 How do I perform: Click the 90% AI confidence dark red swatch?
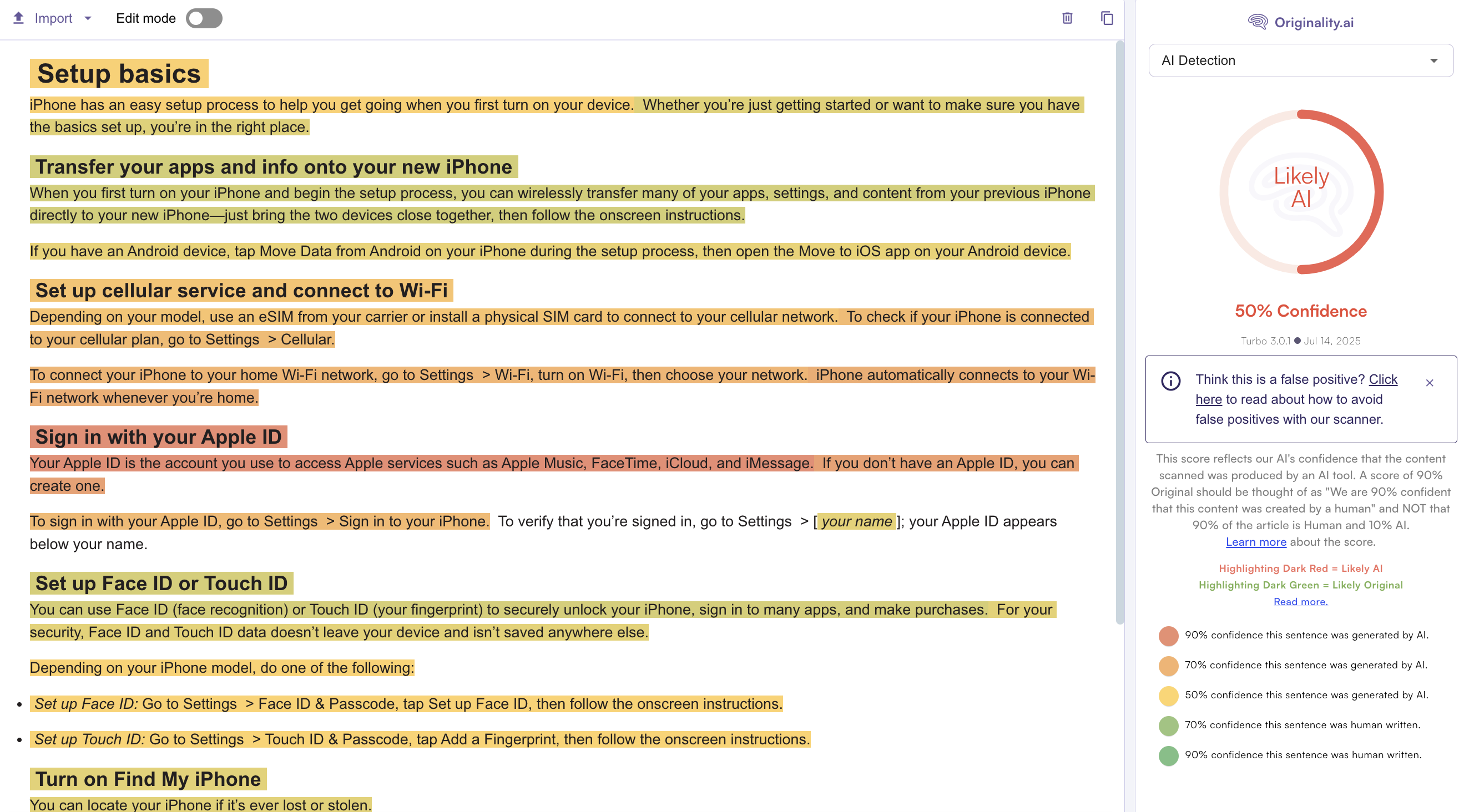1168,636
